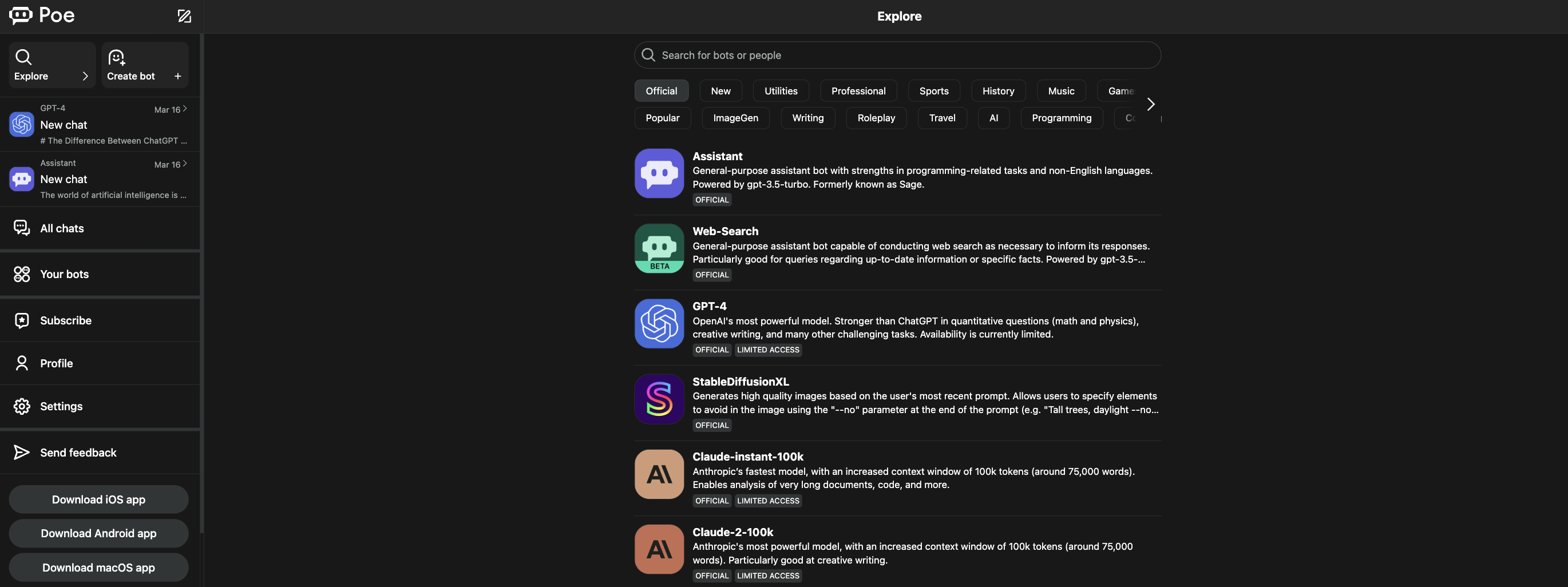
Task: Click the Assistant bot title
Action: [717, 156]
